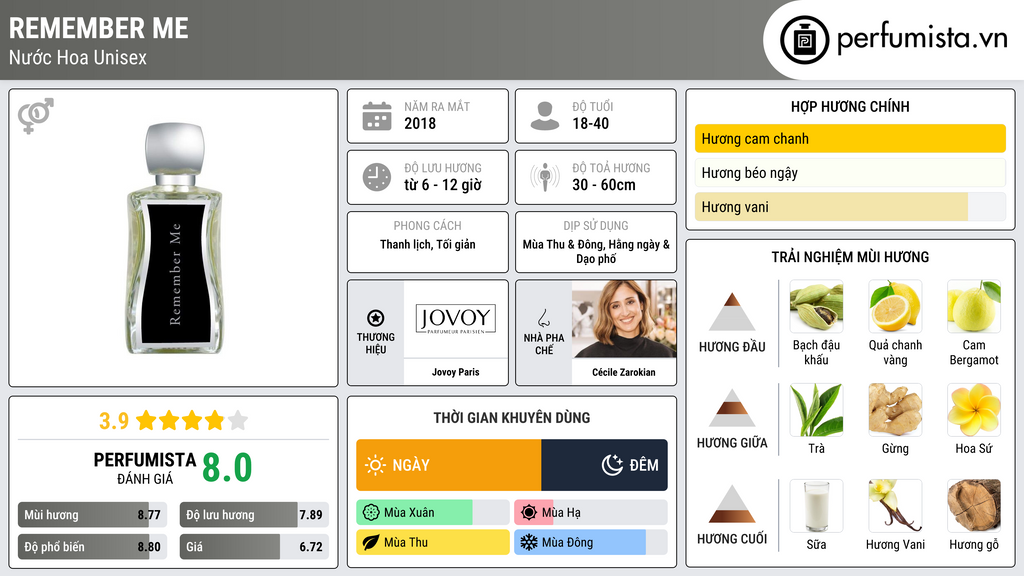Click the Thanh lịch, Tối giản style text
1024x576 pixels.
[x=428, y=244]
